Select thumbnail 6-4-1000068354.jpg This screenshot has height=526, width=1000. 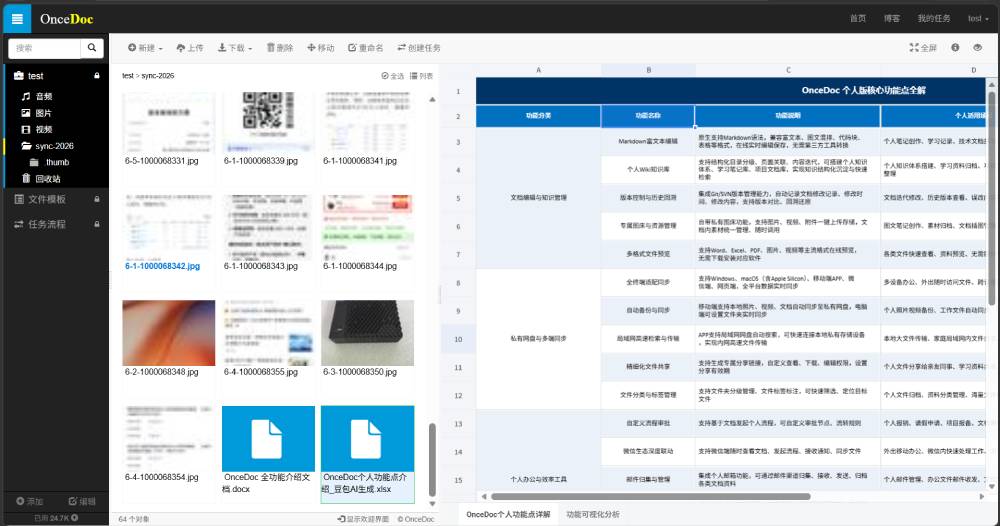point(168,438)
